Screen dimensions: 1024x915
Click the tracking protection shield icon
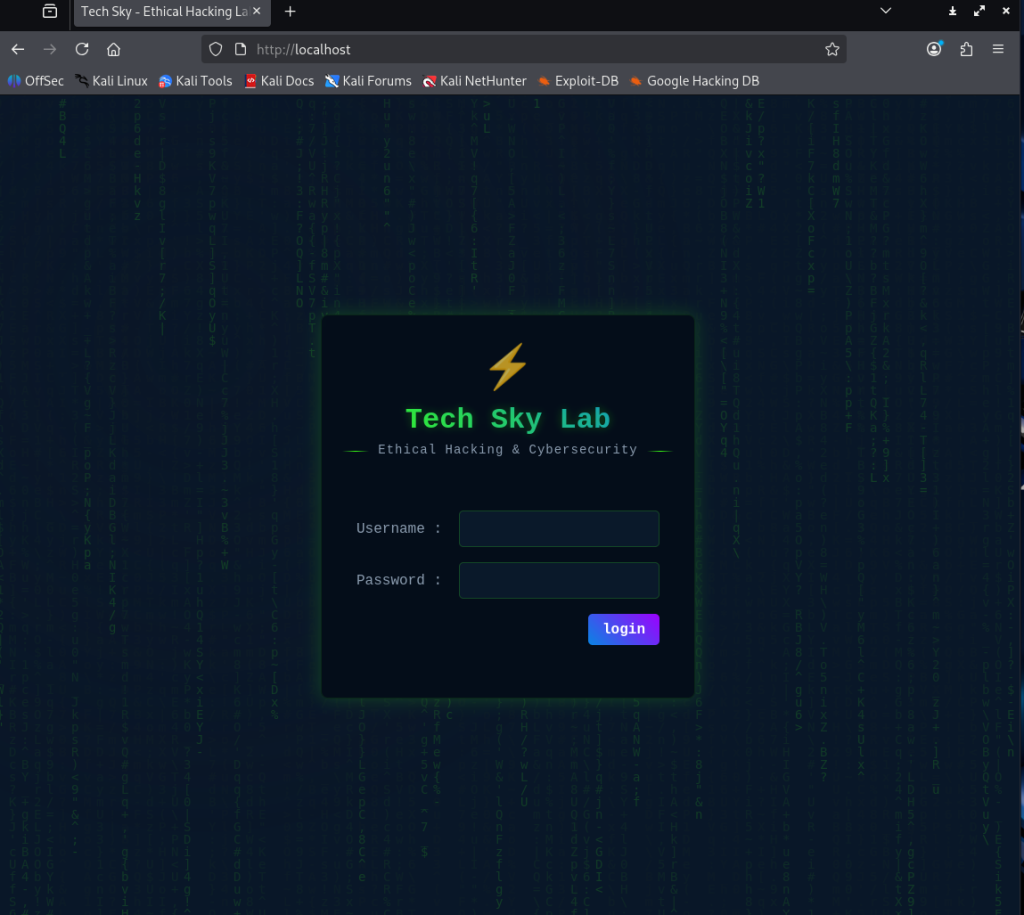click(216, 49)
